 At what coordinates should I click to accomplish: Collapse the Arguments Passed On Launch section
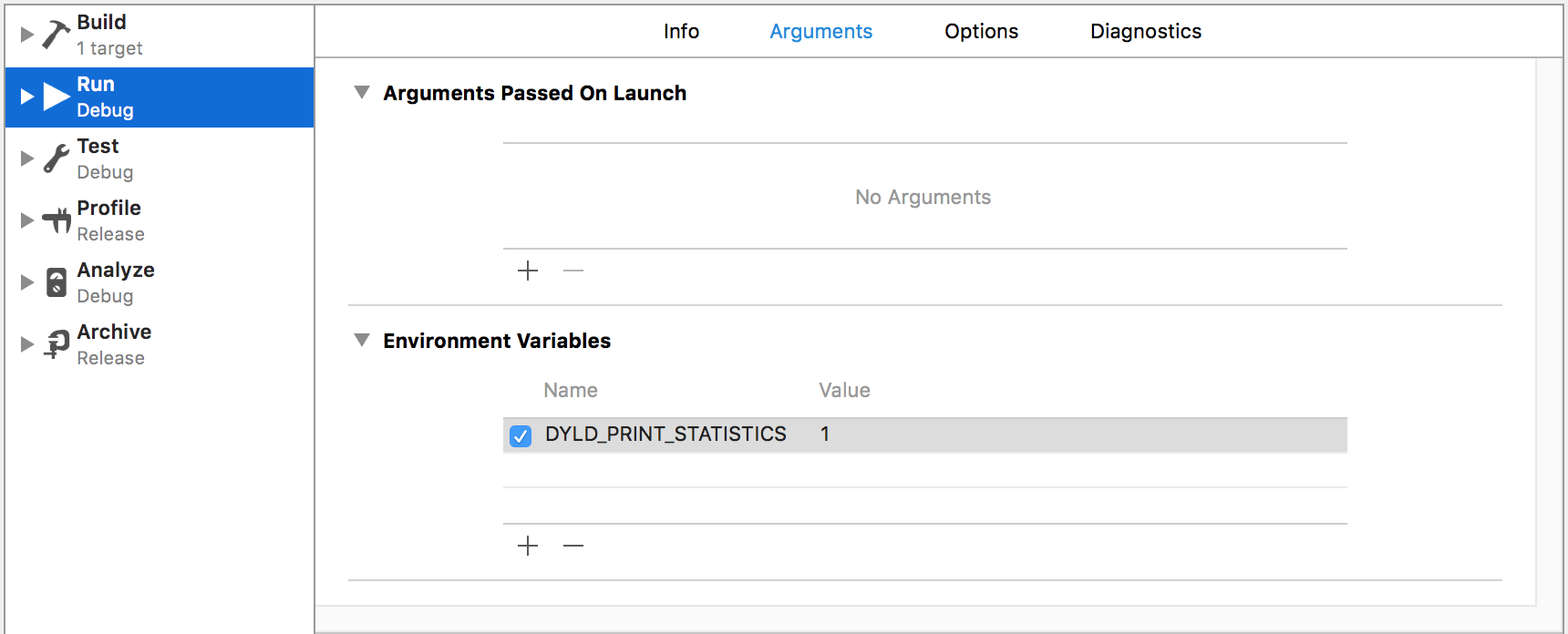361,91
